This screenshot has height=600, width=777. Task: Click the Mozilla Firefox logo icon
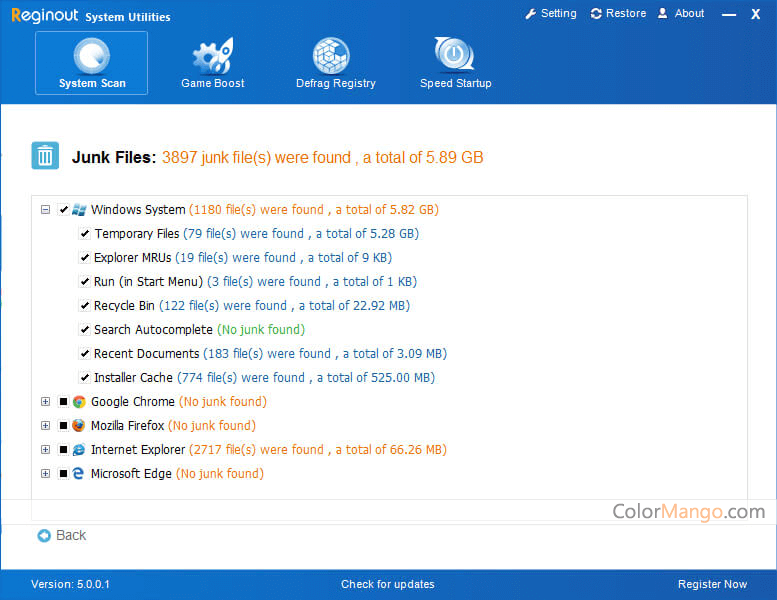(x=79, y=426)
